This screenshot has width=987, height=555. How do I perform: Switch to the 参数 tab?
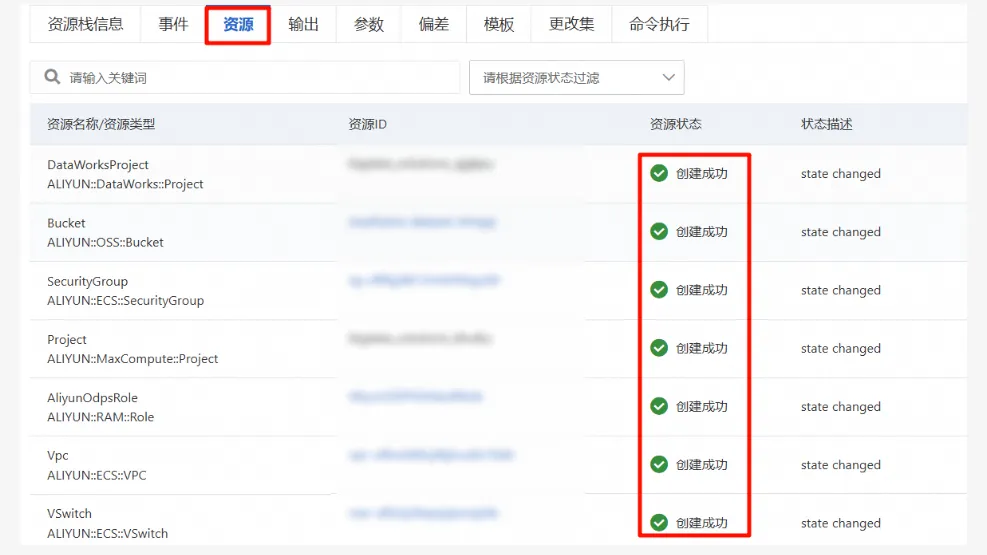(369, 25)
